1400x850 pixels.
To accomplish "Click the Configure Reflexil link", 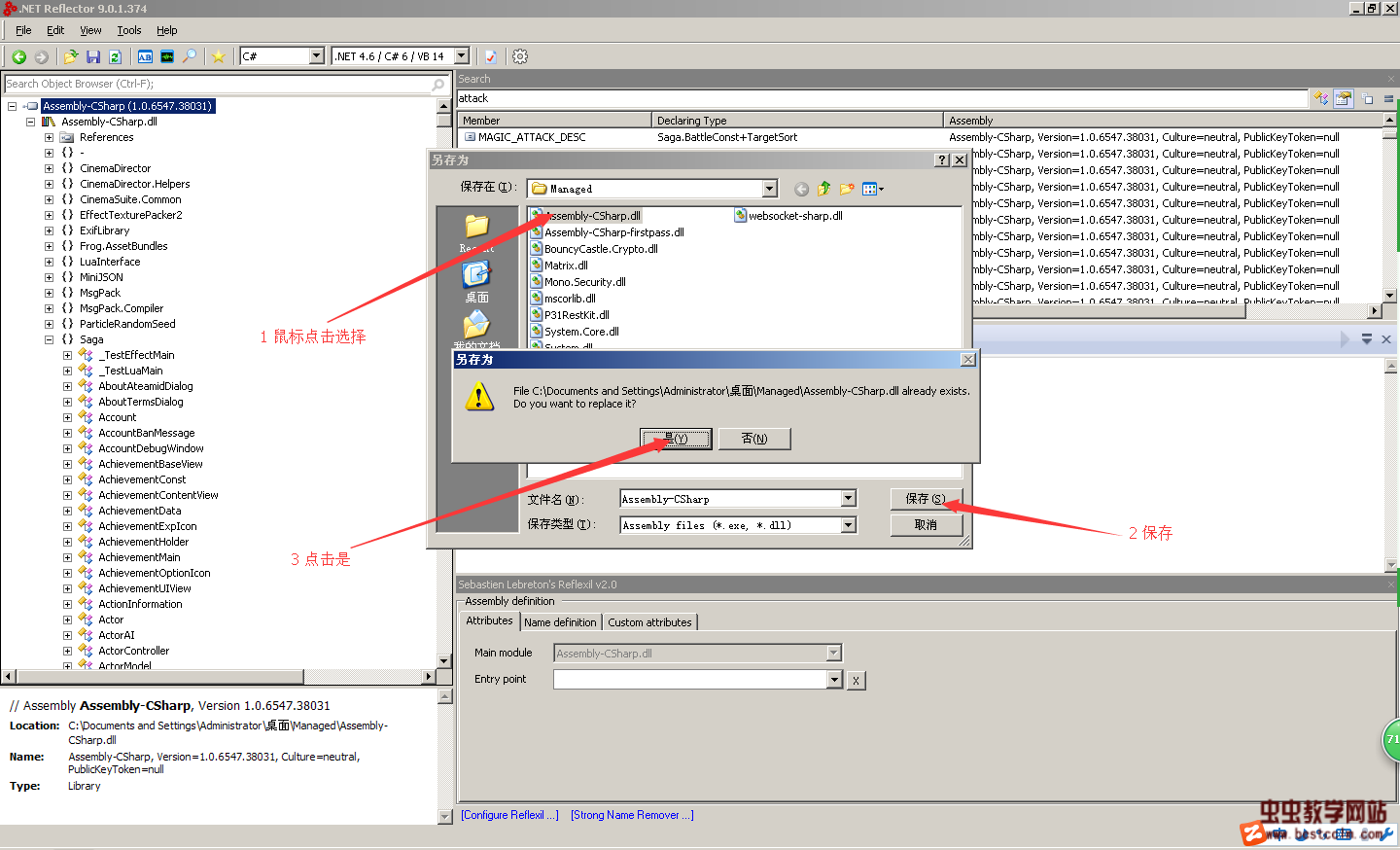I will pos(509,815).
